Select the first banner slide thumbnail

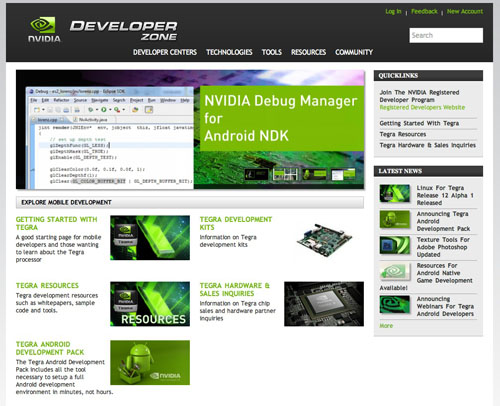coord(256,174)
